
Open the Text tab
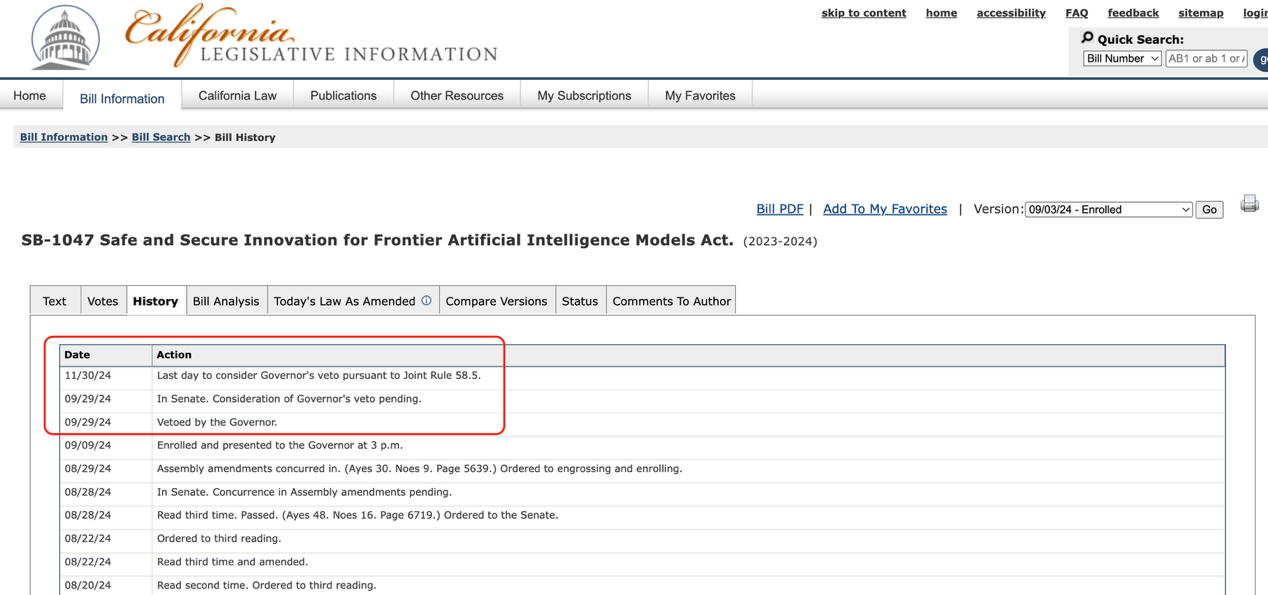click(x=54, y=301)
